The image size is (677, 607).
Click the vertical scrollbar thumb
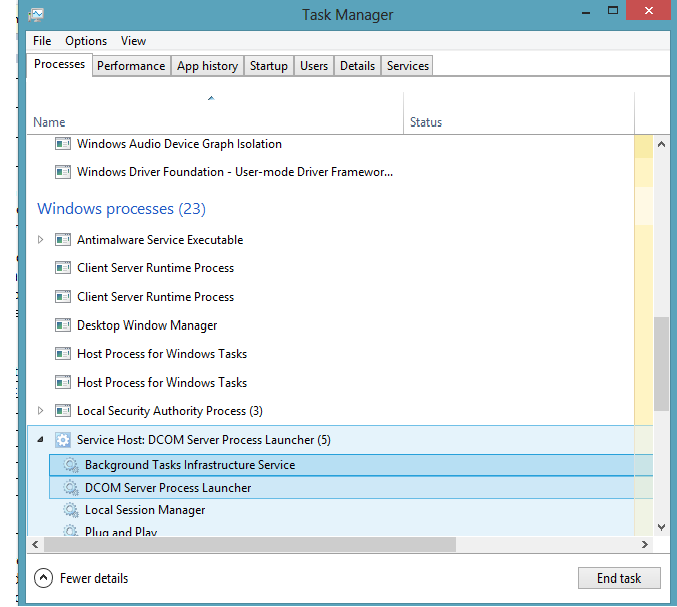pyautogui.click(x=661, y=364)
